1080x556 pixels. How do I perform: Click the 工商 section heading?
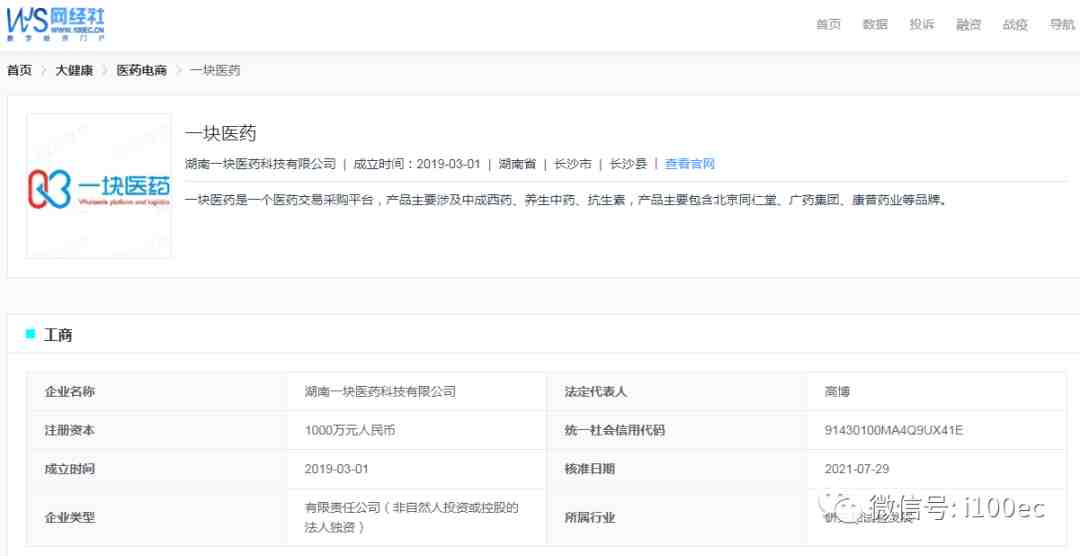(x=59, y=336)
